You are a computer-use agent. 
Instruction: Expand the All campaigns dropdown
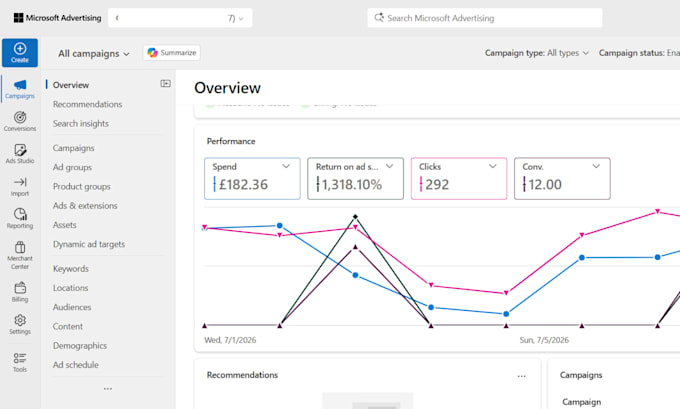click(94, 54)
